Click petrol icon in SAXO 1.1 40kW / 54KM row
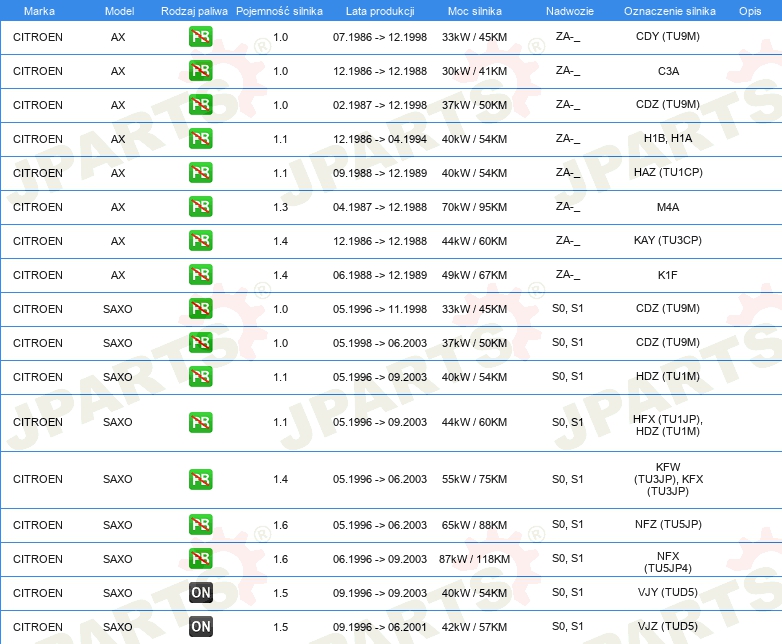The height and width of the screenshot is (644, 782). [x=200, y=376]
